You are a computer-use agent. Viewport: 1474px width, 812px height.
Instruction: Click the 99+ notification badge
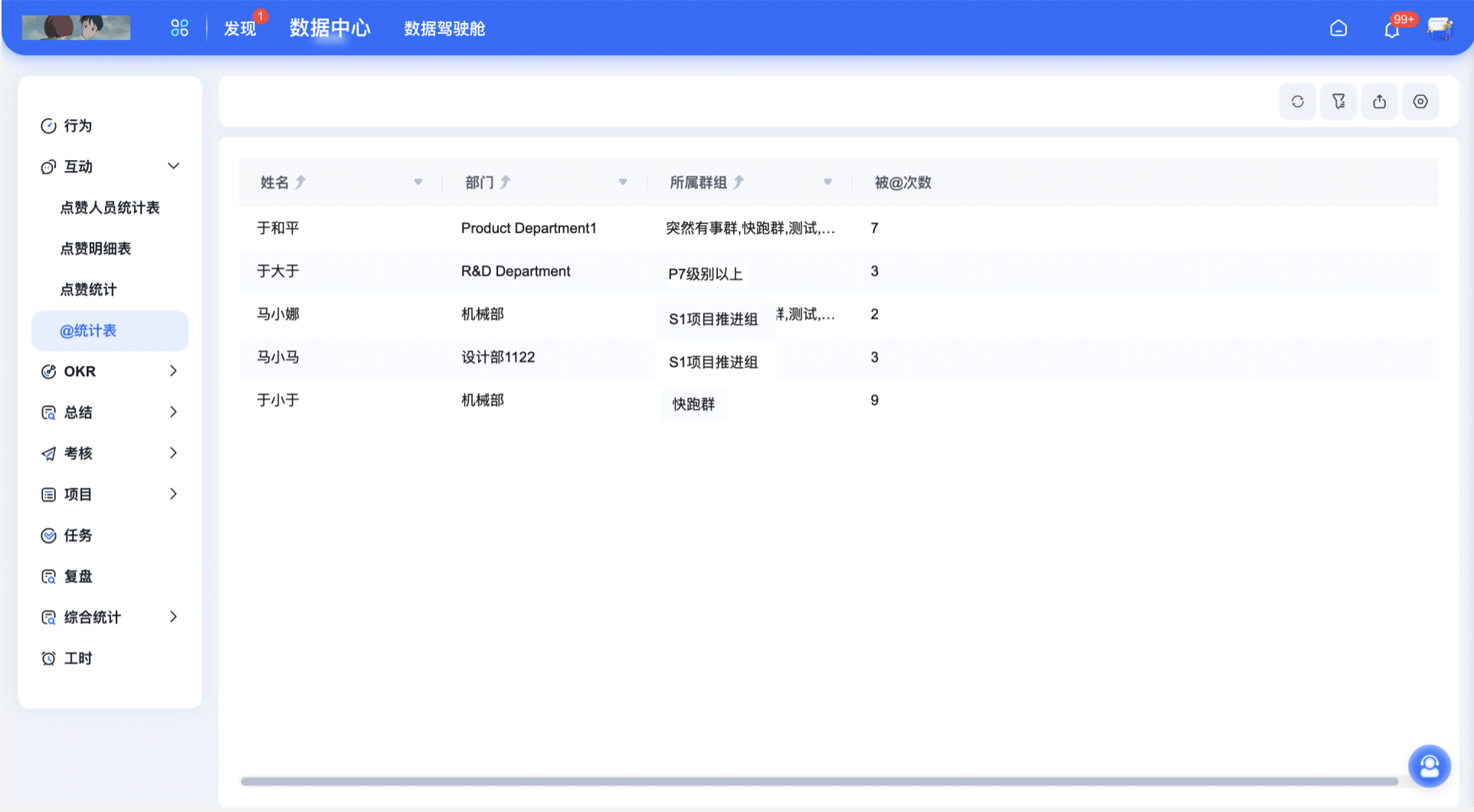coord(1404,19)
